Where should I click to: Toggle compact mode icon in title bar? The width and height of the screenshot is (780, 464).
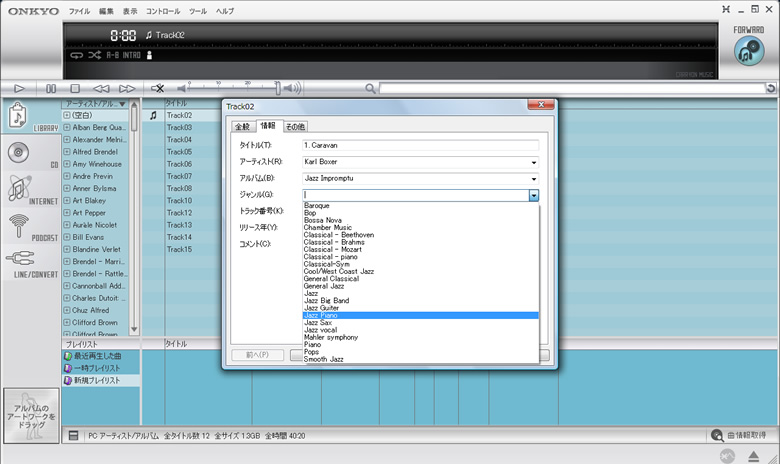click(x=726, y=9)
